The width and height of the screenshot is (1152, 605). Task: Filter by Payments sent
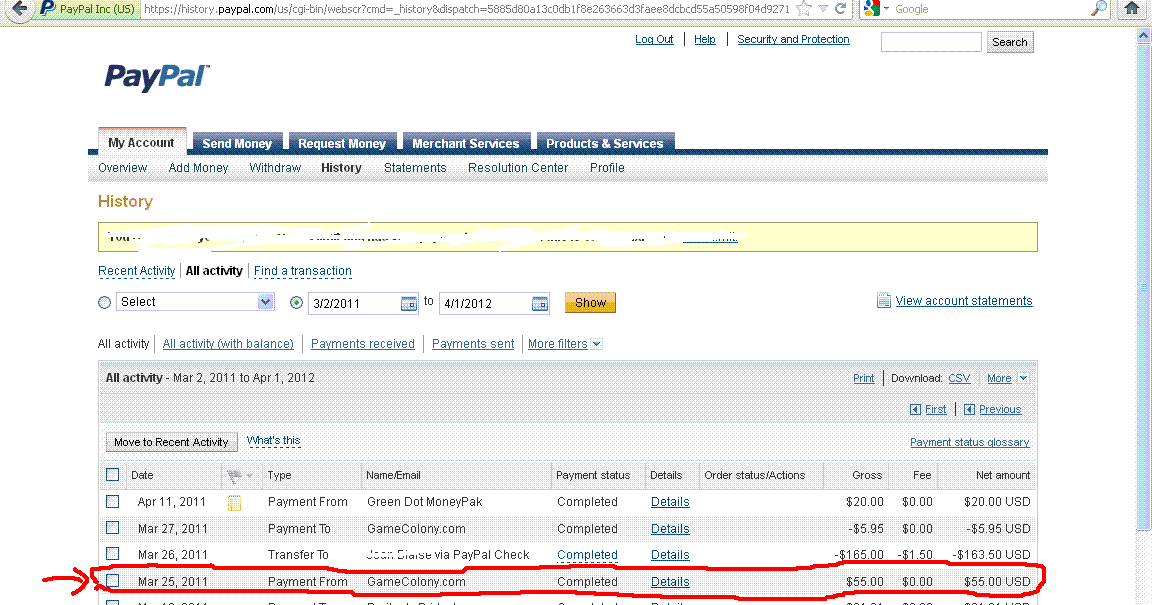[473, 344]
